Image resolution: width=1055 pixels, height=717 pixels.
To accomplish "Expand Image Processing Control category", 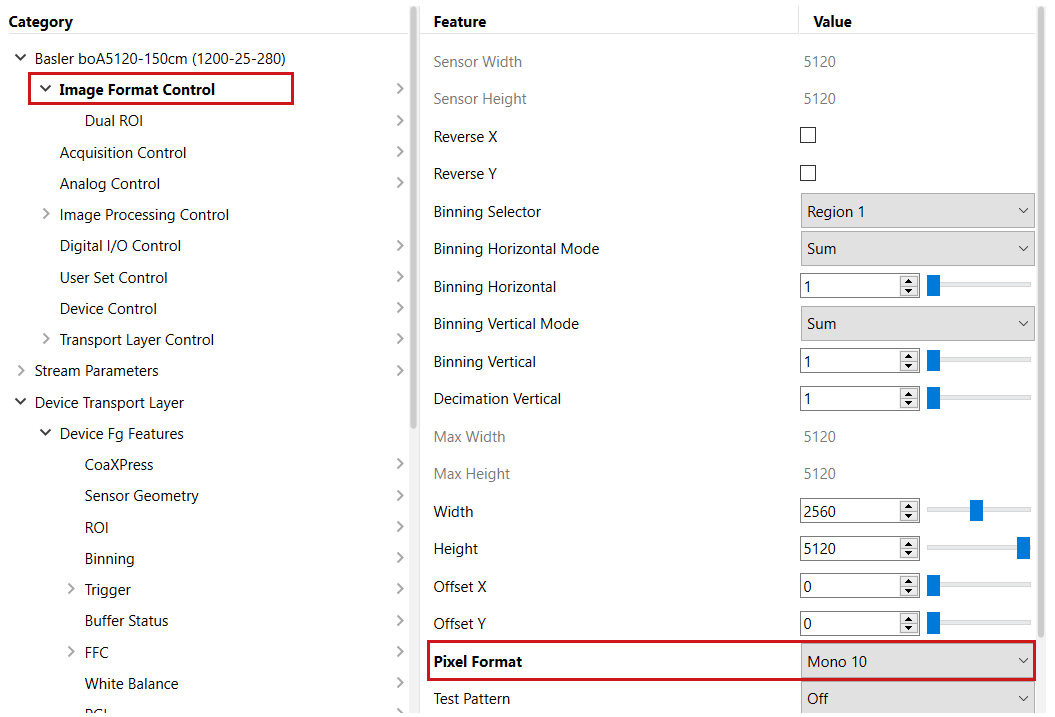I will click(x=46, y=214).
